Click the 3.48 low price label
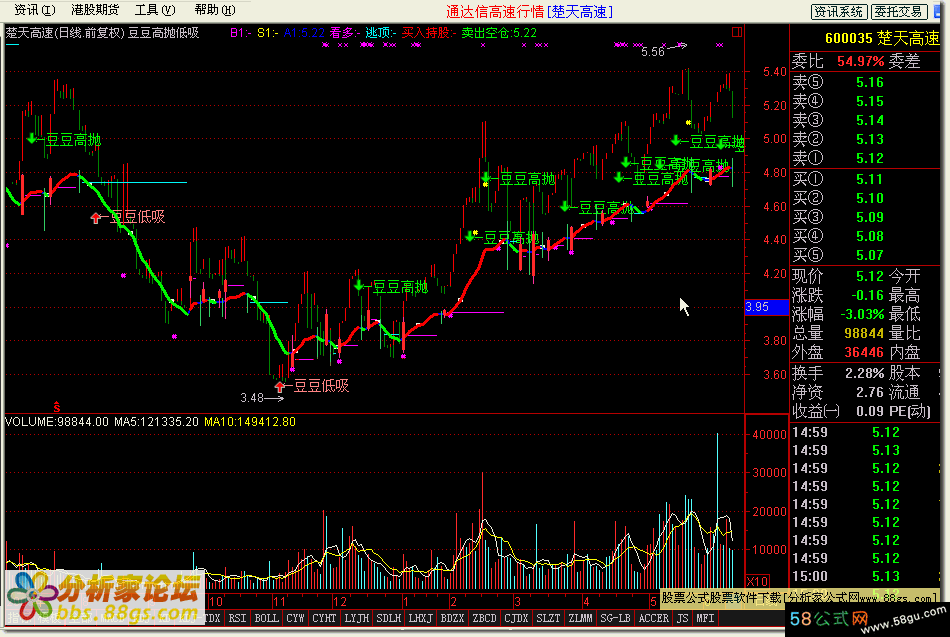Screen dimensions: 950x637 pyautogui.click(x=252, y=398)
